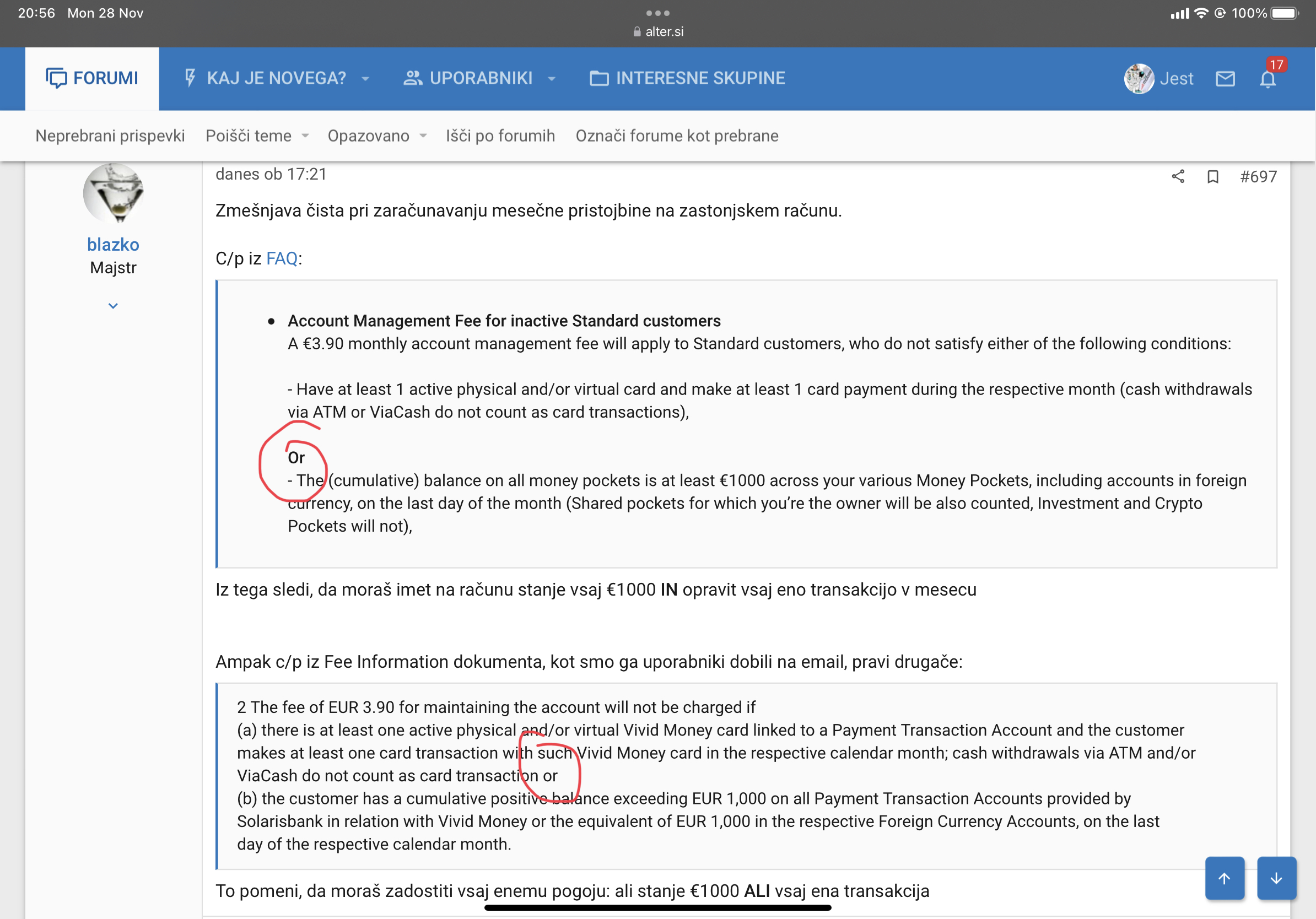Open Išči po forumih

[500, 136]
